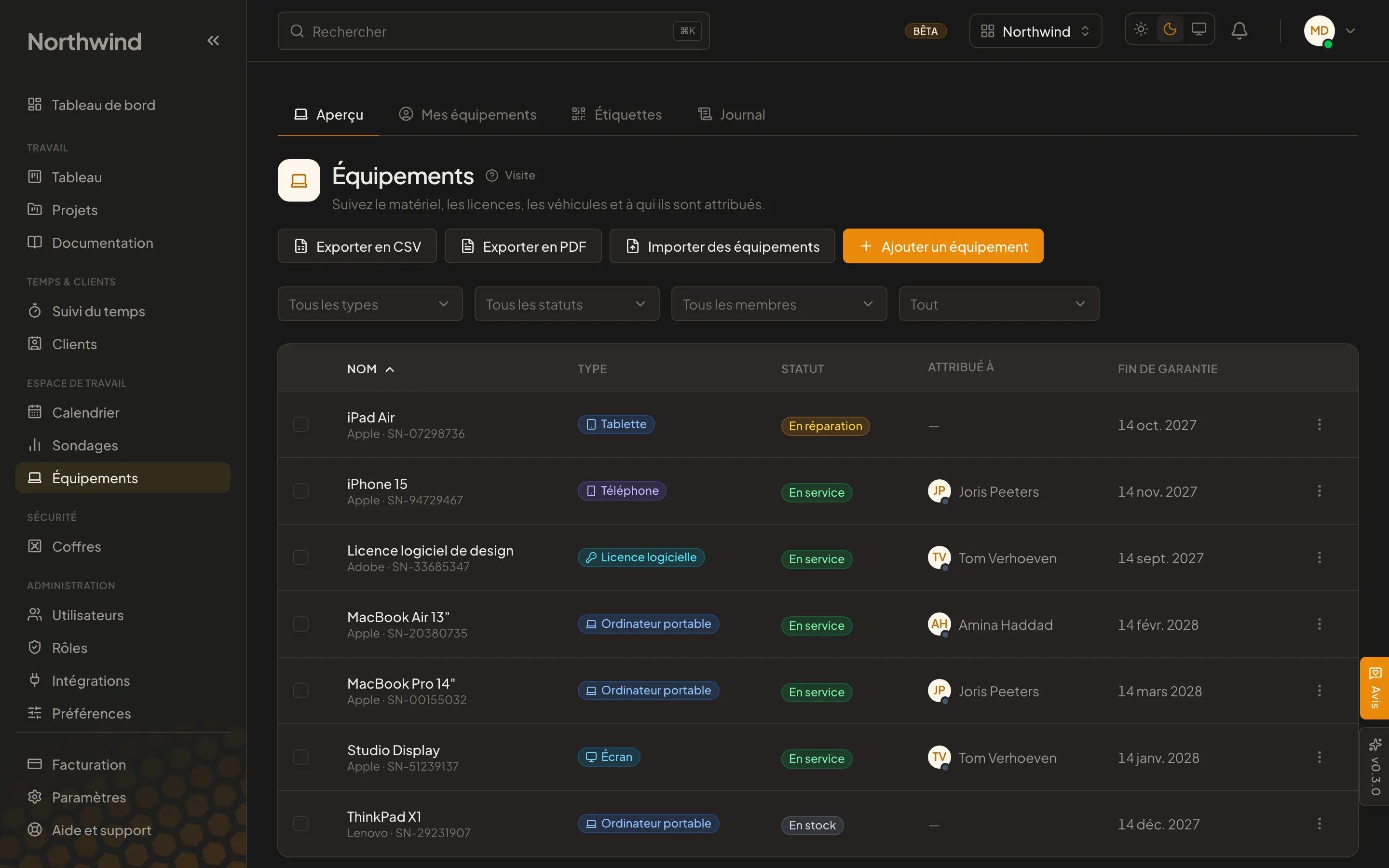Open Intégrations in the sidebar
The image size is (1389, 868).
[123, 681]
